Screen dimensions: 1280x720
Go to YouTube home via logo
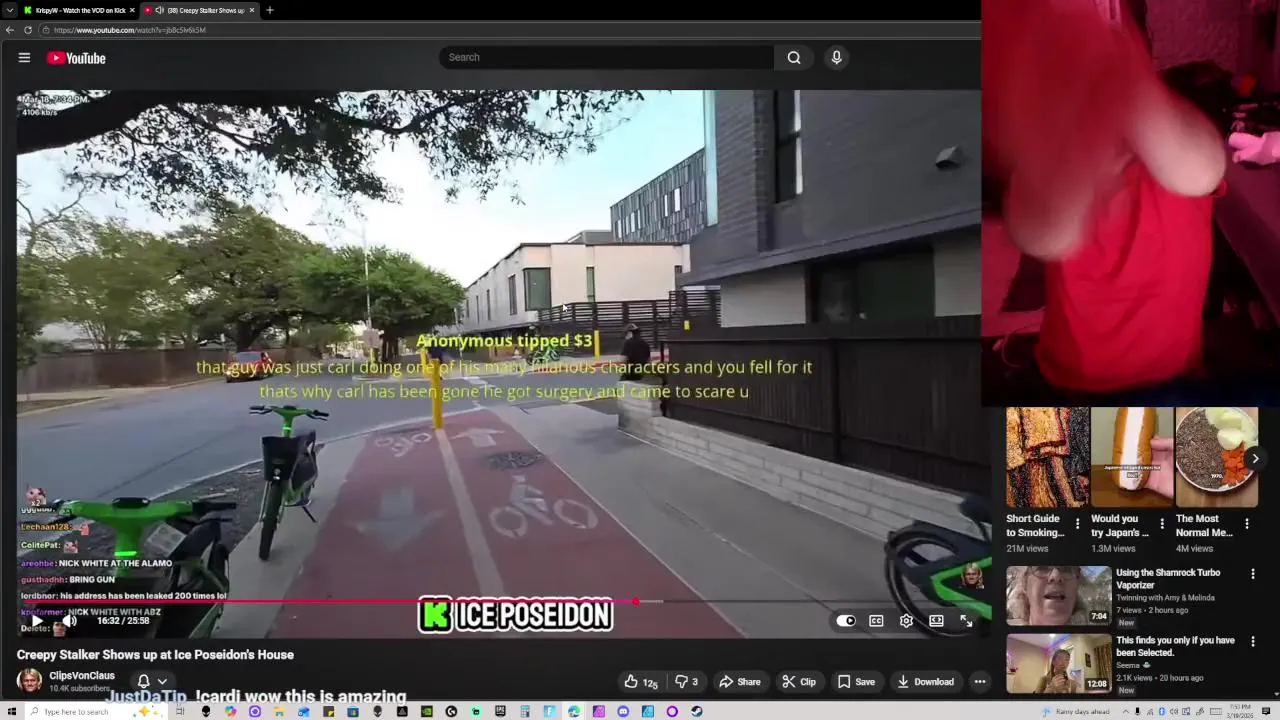tap(76, 58)
